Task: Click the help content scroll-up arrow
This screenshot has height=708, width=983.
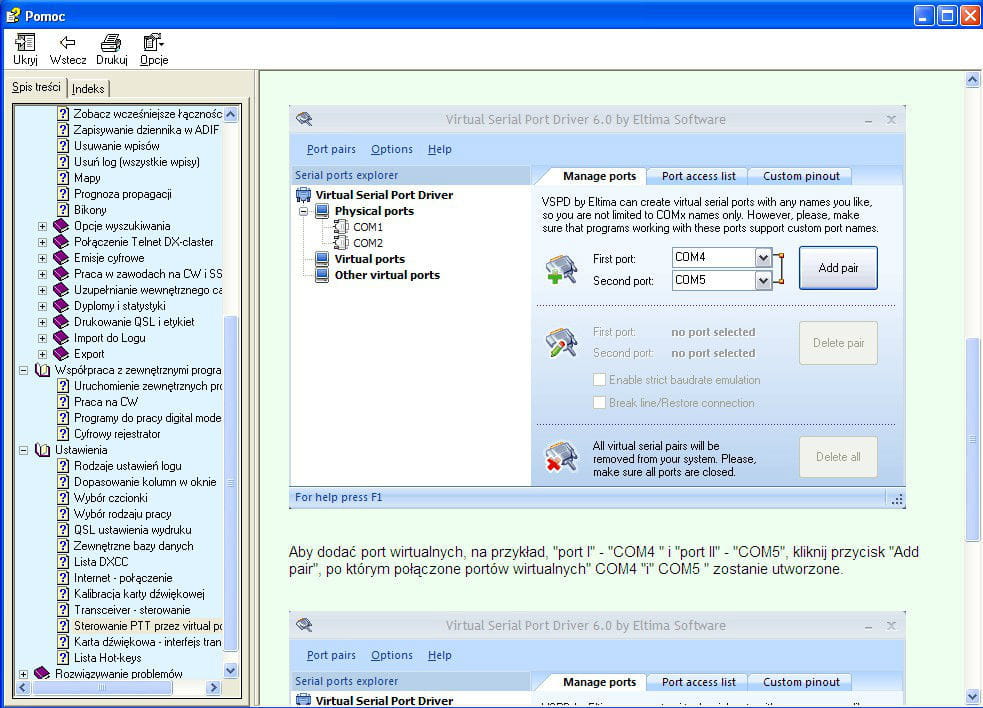Action: 972,79
